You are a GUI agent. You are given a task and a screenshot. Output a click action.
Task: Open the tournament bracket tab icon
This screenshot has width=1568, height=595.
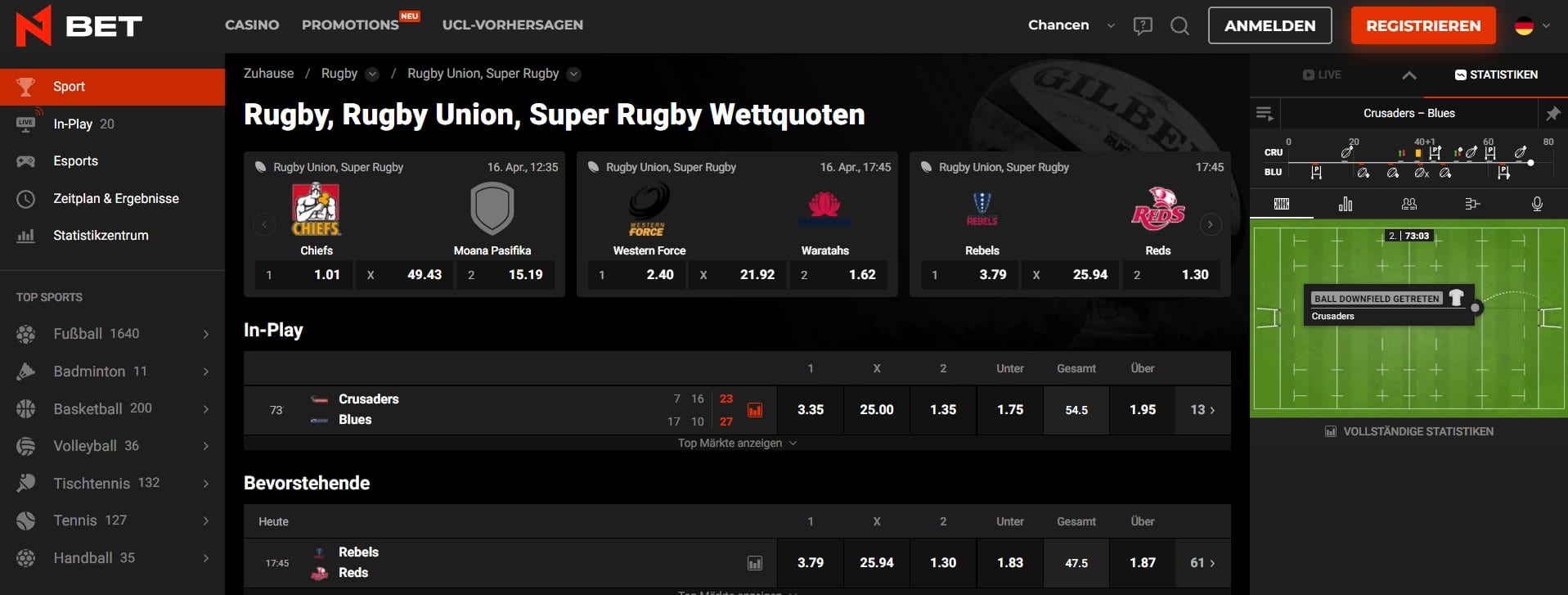point(1472,204)
